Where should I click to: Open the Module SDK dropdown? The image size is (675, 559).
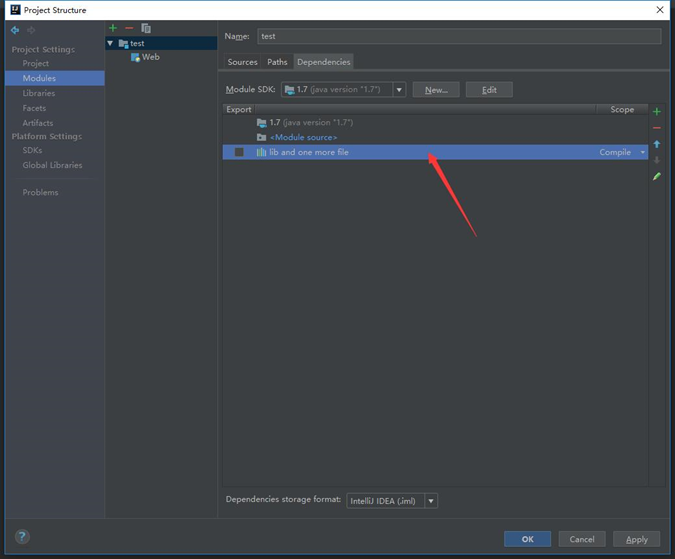399,90
